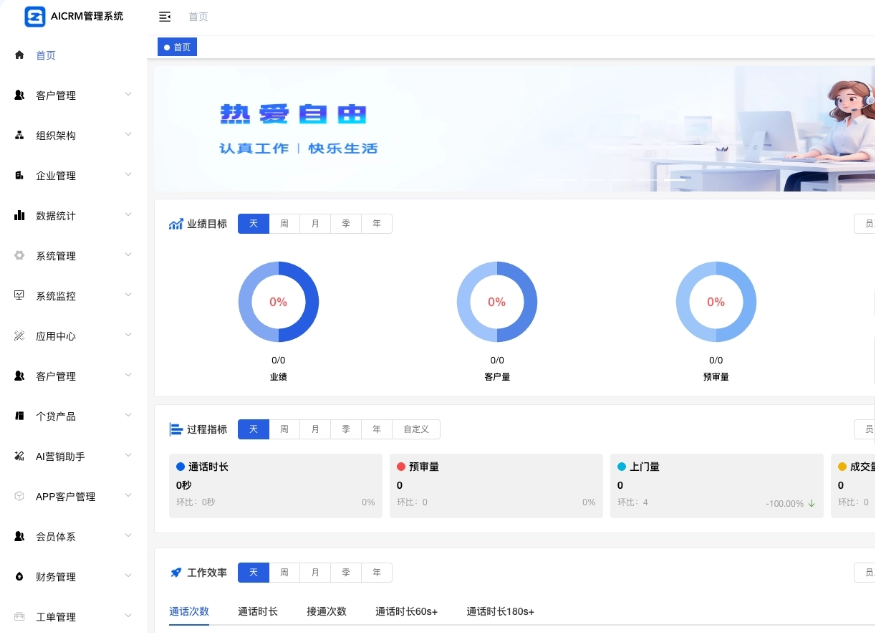Click the 系统监控 monitor icon
The height and width of the screenshot is (633, 875).
tap(19, 295)
